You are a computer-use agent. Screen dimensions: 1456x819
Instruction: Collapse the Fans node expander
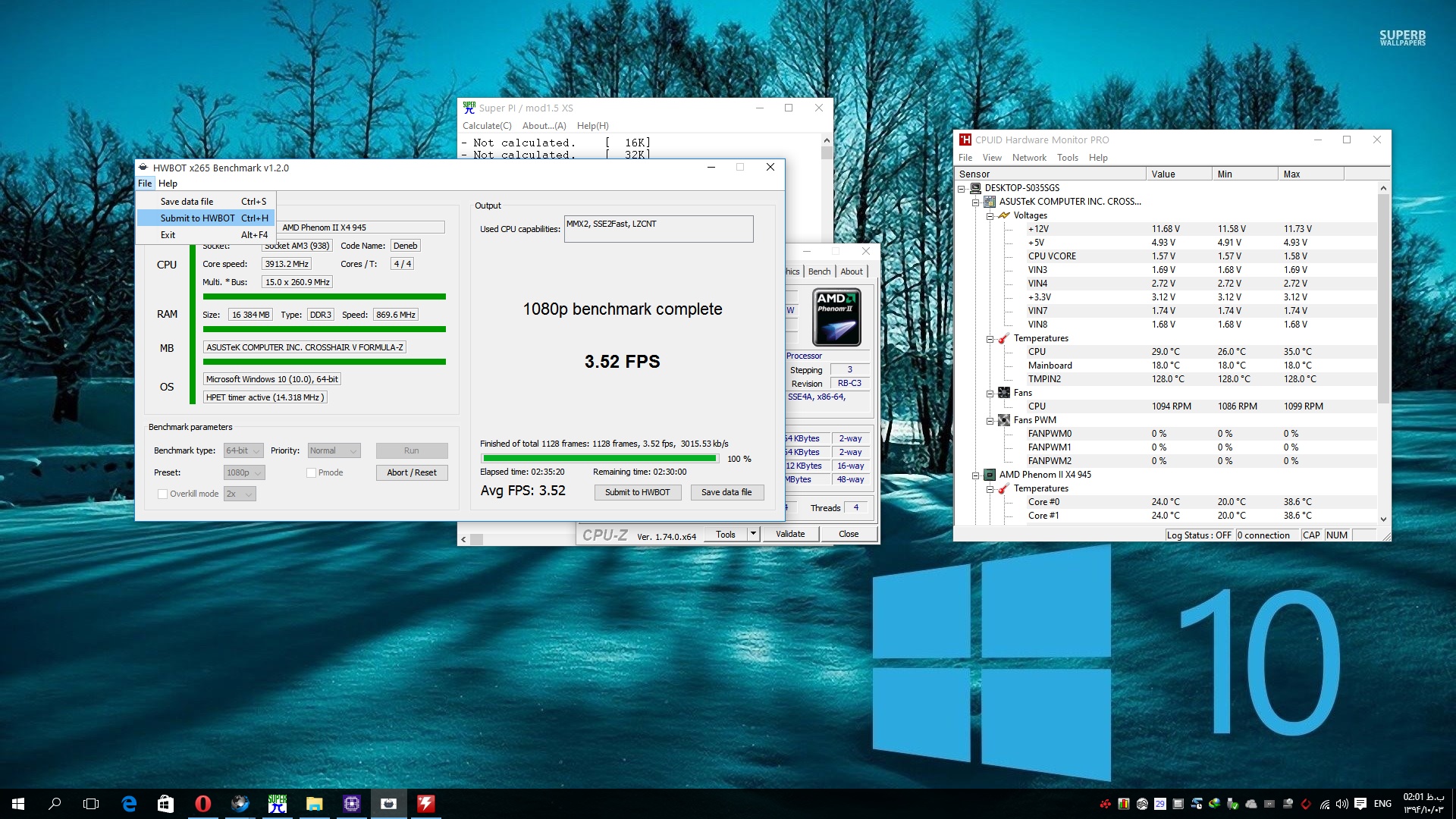coord(990,393)
